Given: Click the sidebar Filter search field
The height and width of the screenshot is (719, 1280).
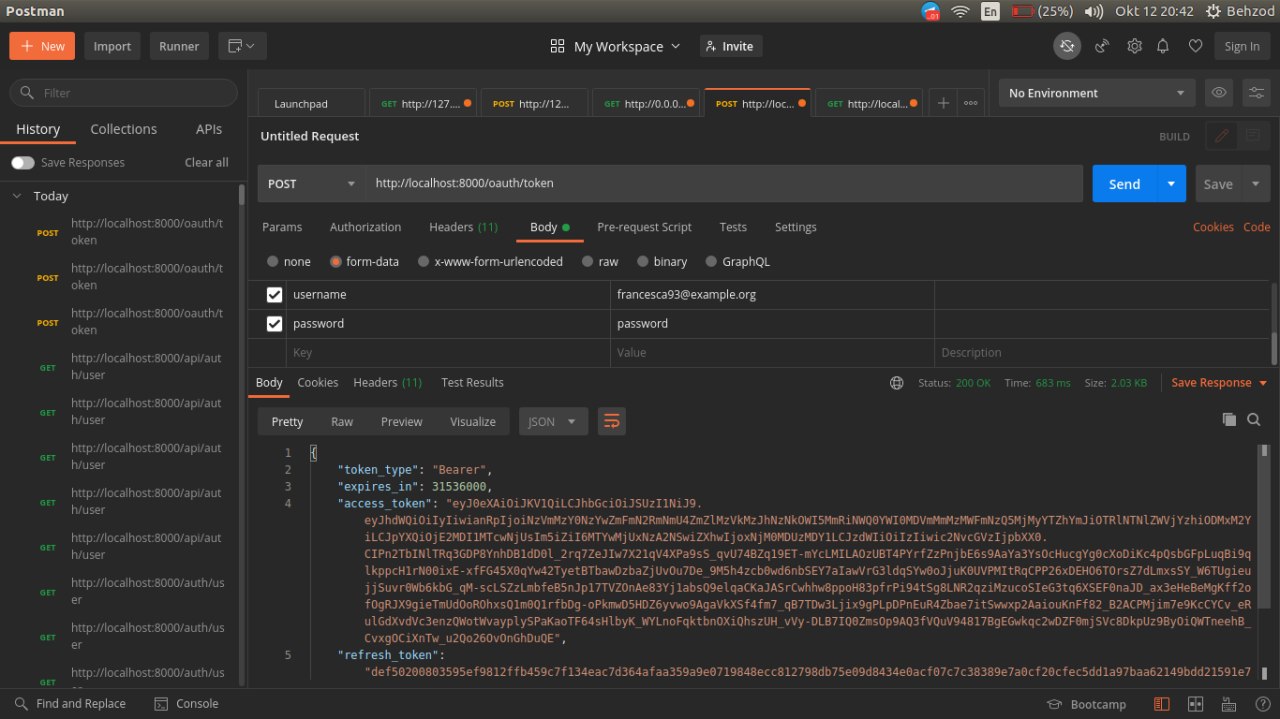Looking at the screenshot, I should click(x=124, y=93).
